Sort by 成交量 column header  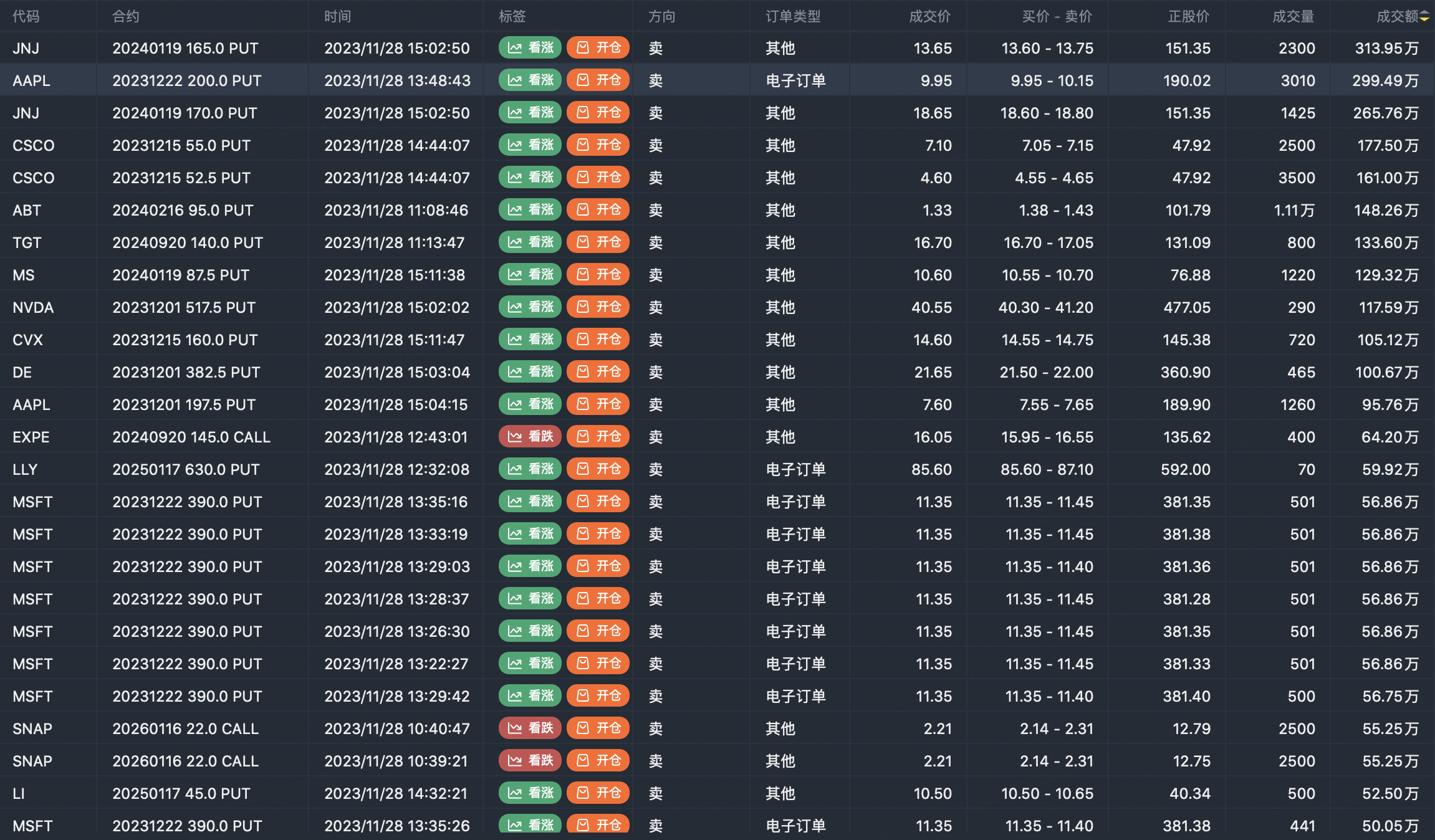coord(1293,17)
